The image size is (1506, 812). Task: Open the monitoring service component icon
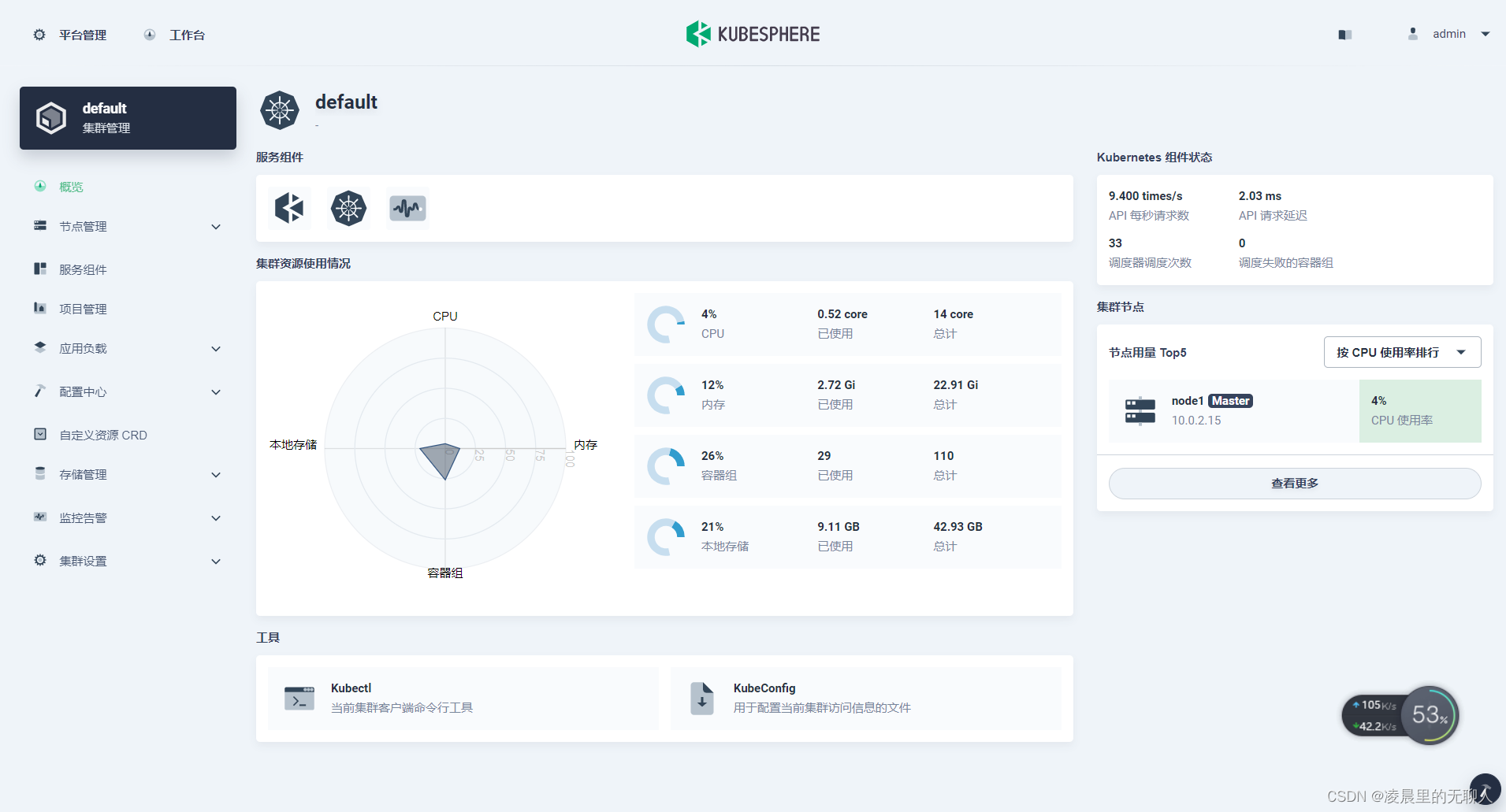(407, 208)
